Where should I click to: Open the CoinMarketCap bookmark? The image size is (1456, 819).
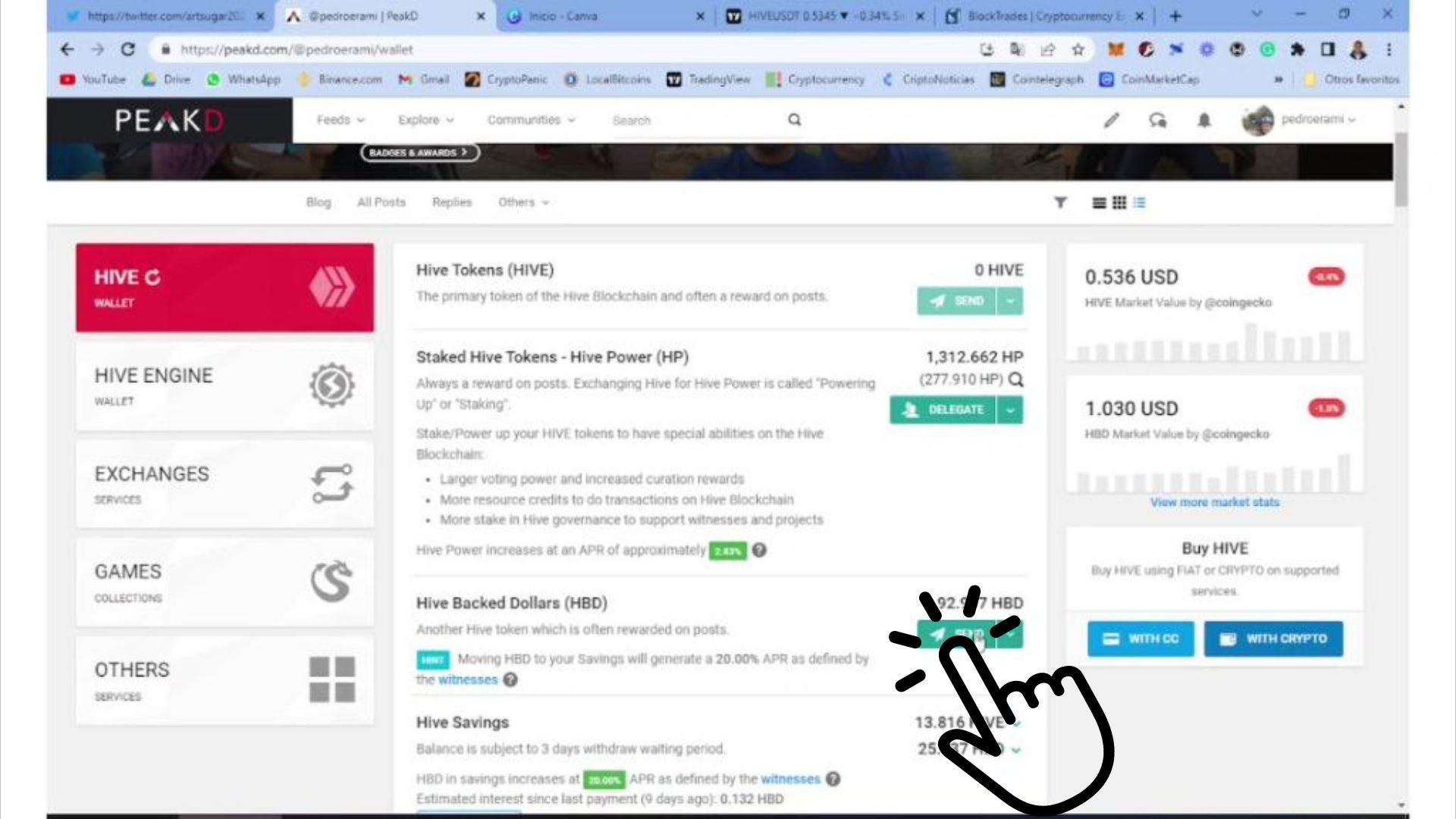(x=1150, y=79)
